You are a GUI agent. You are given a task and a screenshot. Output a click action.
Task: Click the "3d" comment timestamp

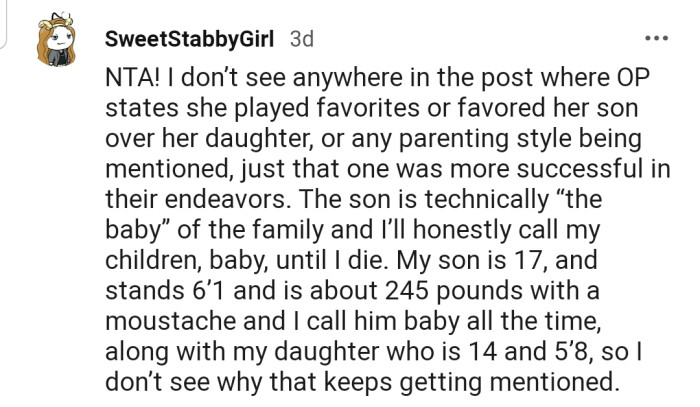point(301,40)
